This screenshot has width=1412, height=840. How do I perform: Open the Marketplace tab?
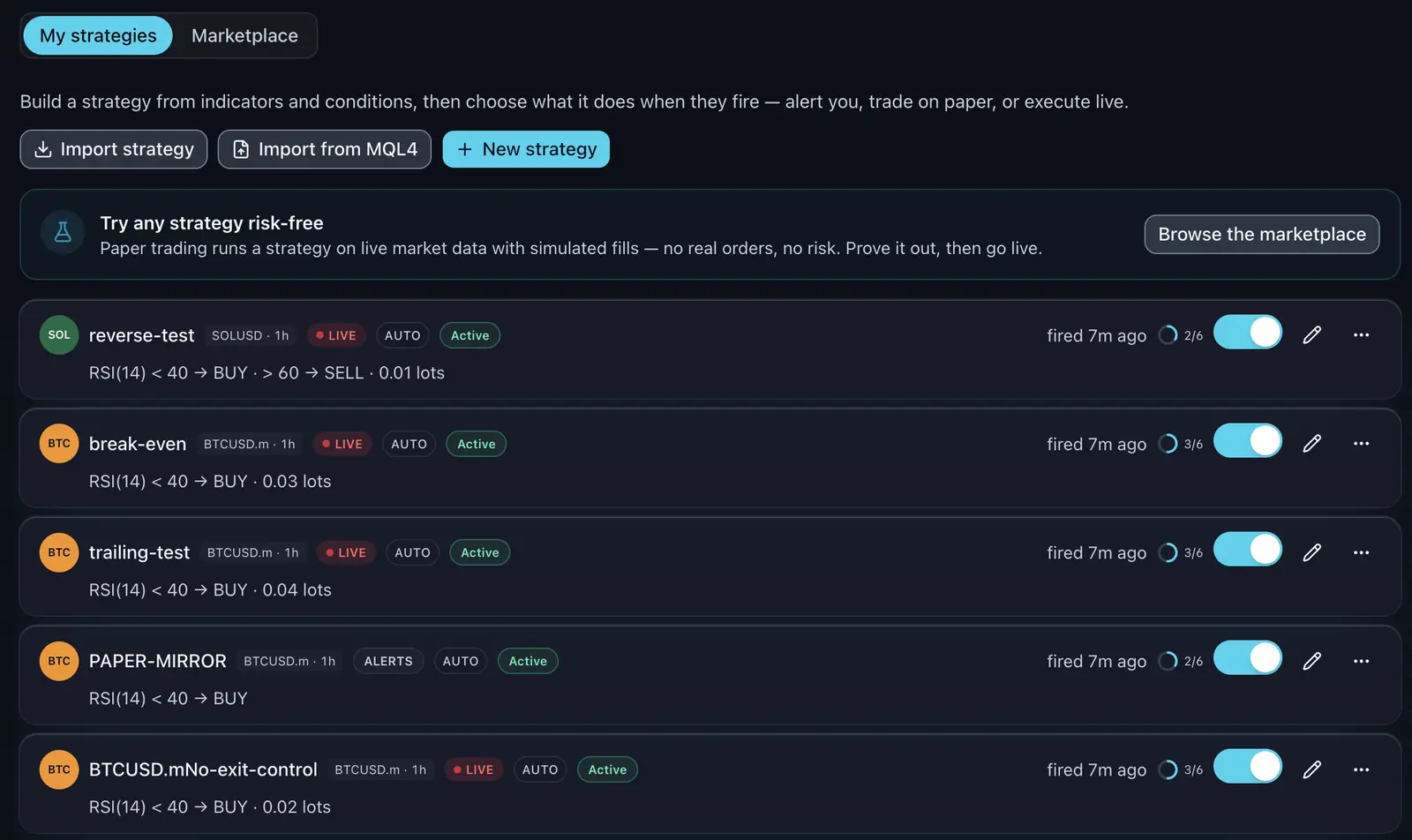pos(244,35)
